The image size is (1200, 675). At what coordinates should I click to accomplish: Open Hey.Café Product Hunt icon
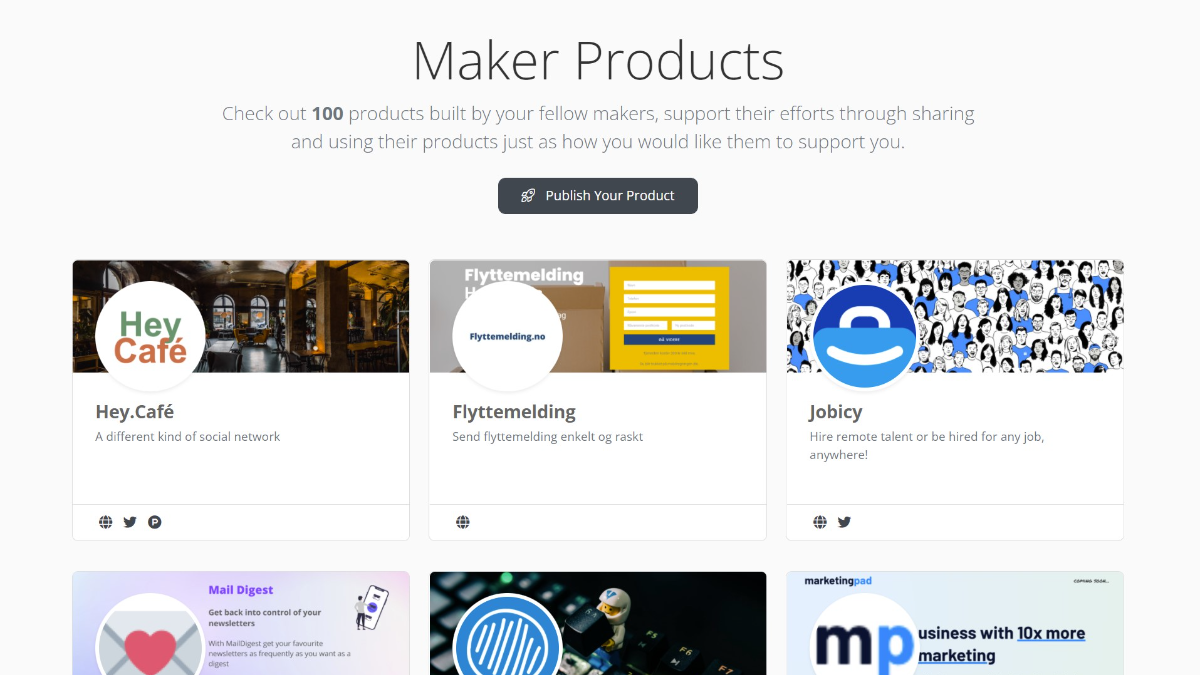(155, 522)
